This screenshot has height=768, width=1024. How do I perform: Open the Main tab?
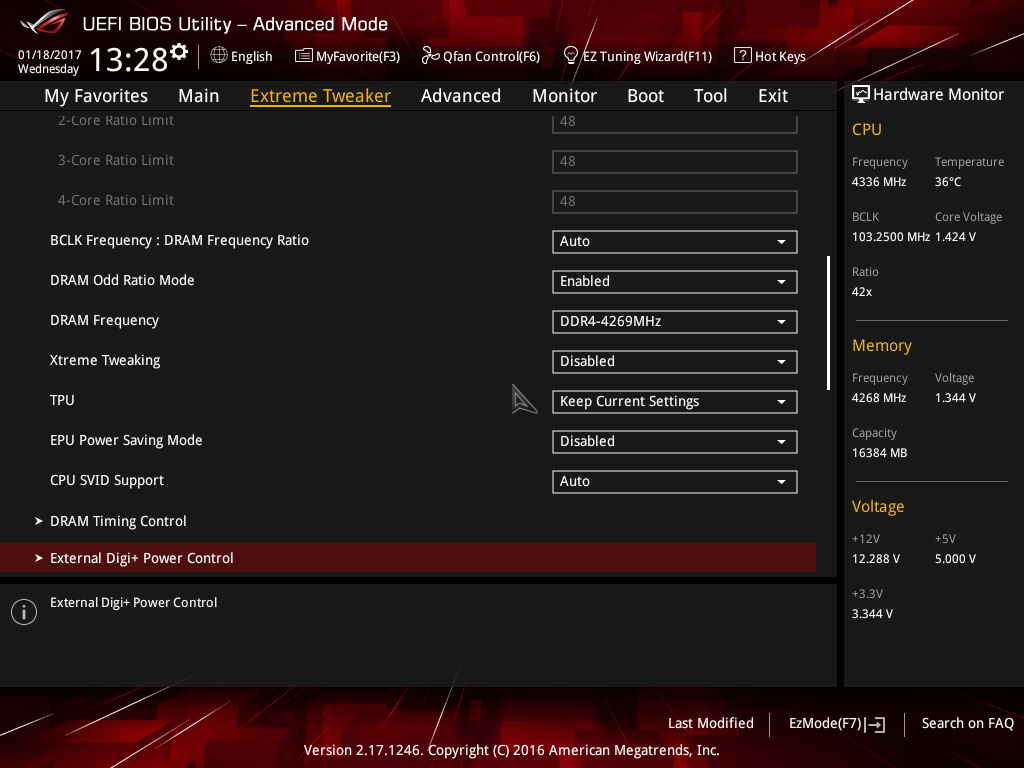[199, 96]
